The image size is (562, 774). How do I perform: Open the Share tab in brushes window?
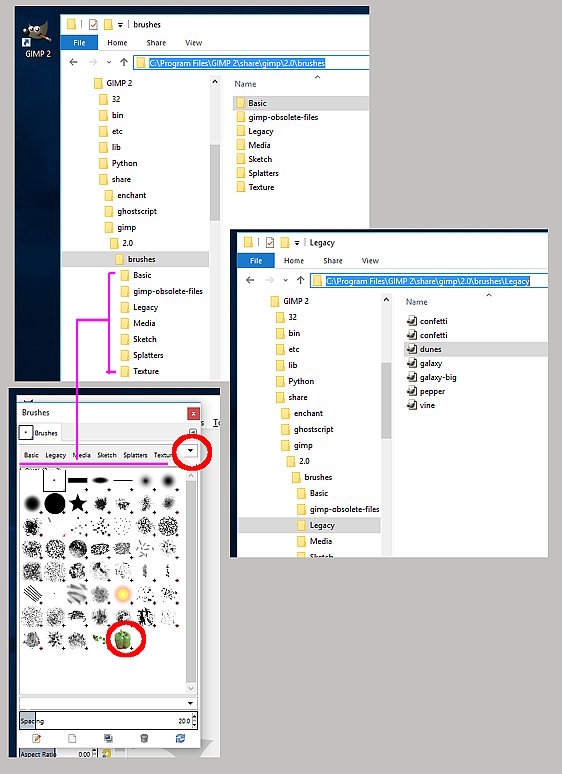[156, 43]
